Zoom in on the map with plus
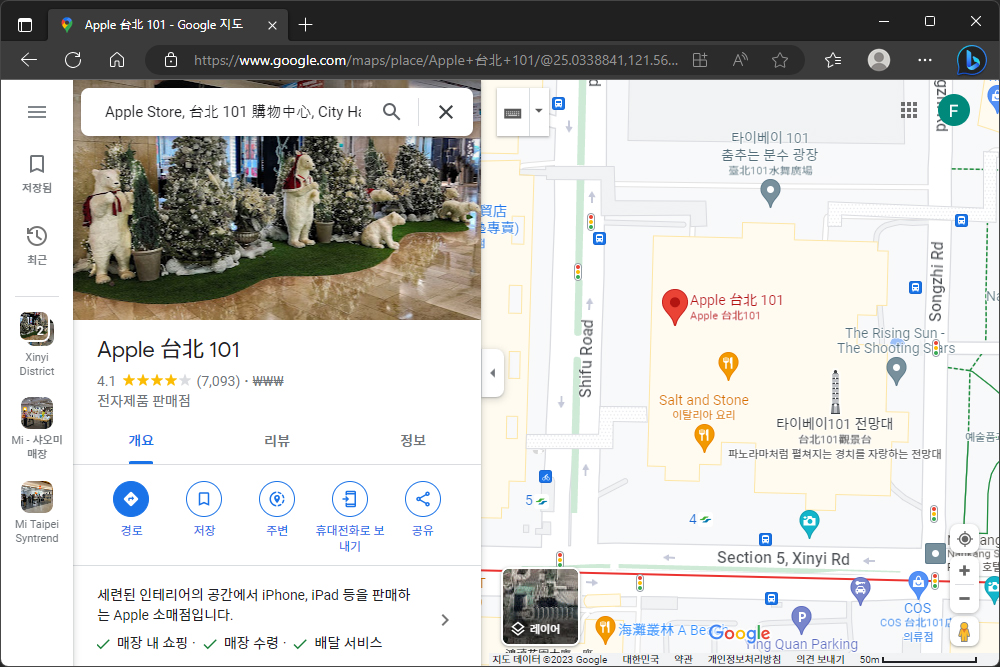 coord(964,571)
